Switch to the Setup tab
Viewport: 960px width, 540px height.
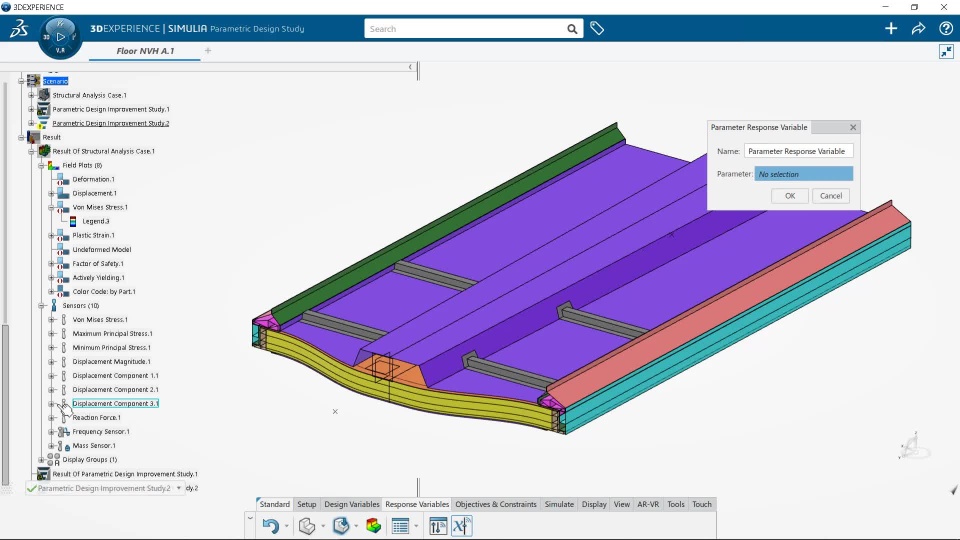tap(307, 504)
